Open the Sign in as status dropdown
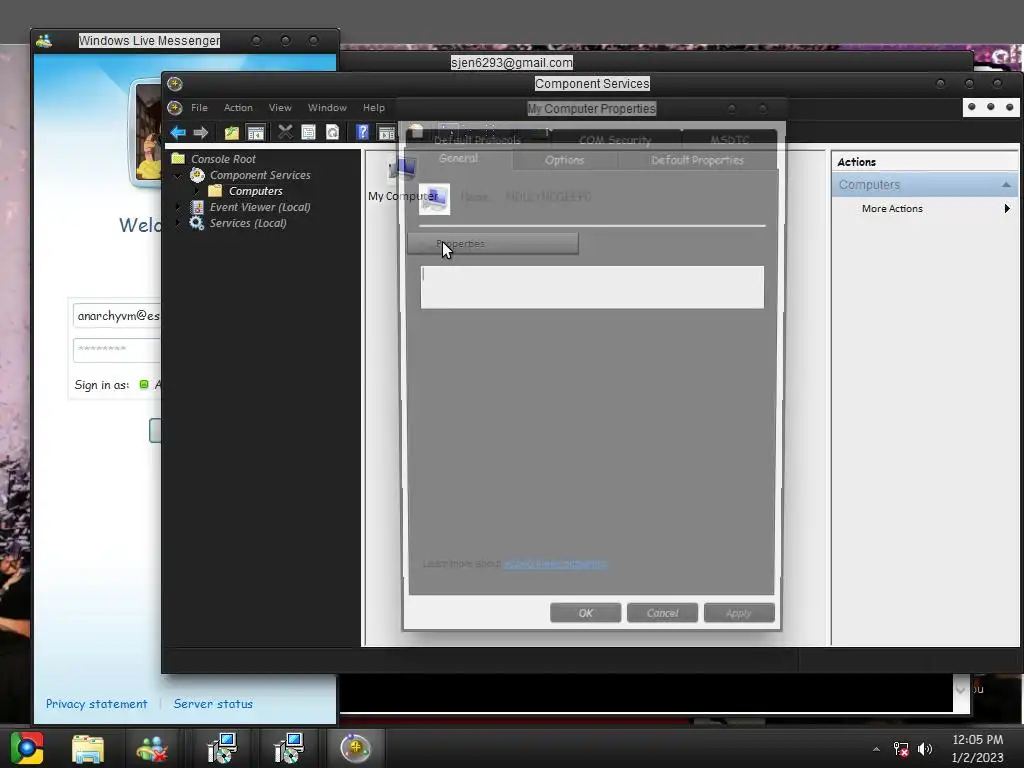Screen dimensions: 1024x768 pos(149,385)
